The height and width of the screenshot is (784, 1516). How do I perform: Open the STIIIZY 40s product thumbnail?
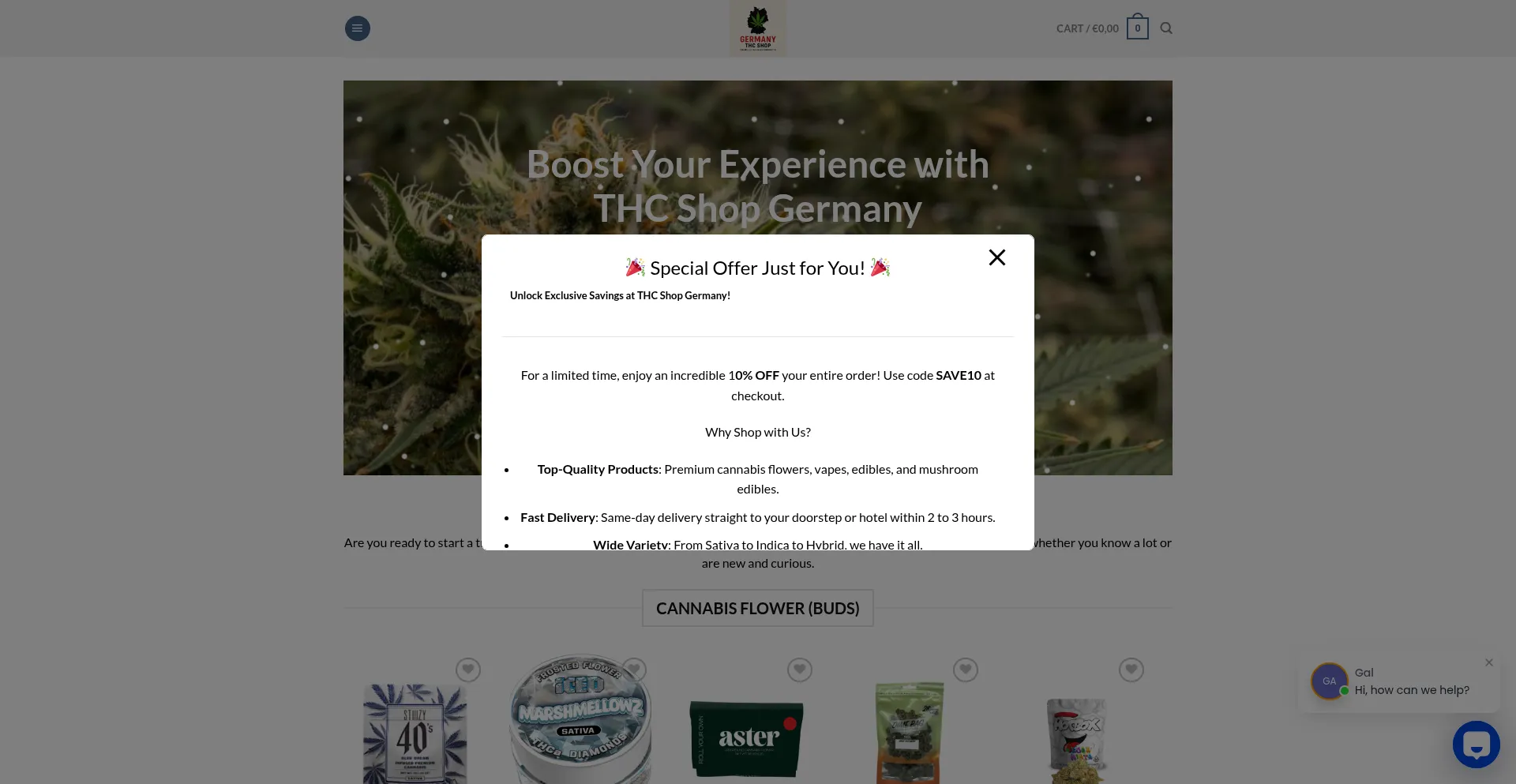[x=415, y=732]
